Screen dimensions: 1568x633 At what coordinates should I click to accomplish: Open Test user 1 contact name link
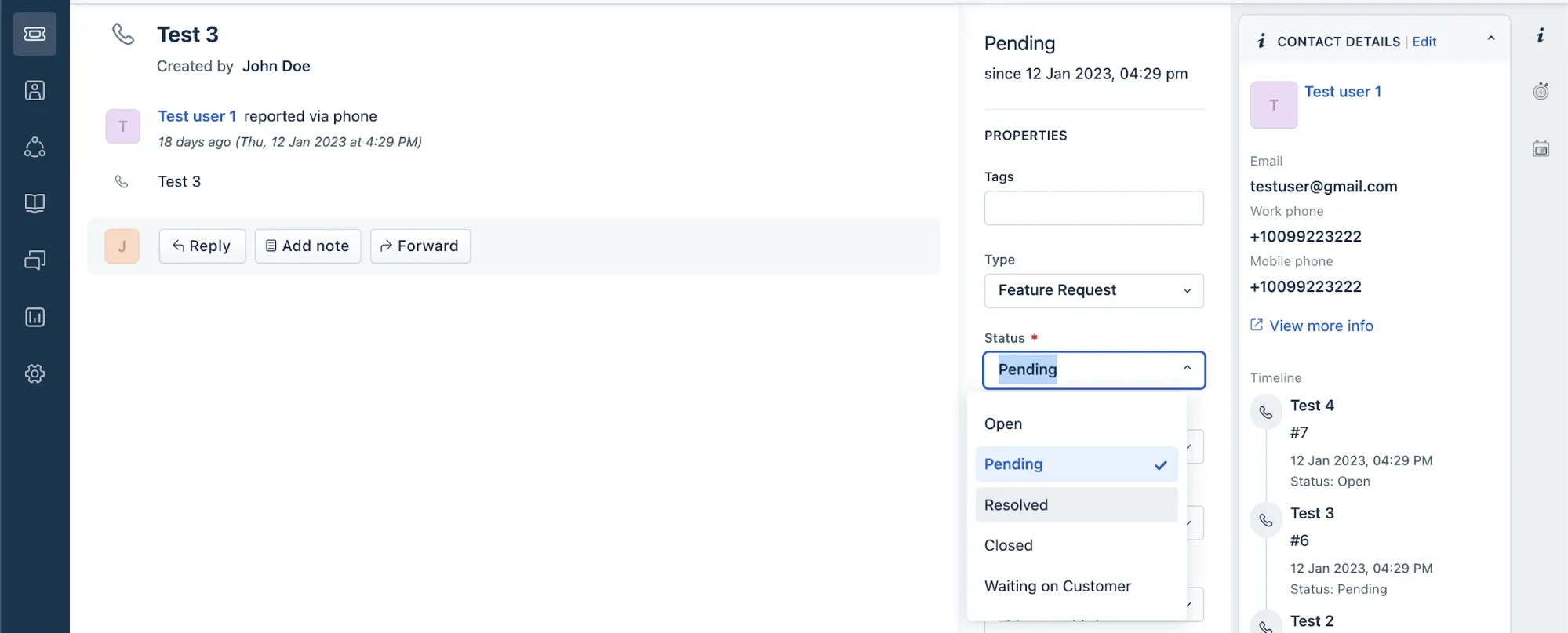1343,92
